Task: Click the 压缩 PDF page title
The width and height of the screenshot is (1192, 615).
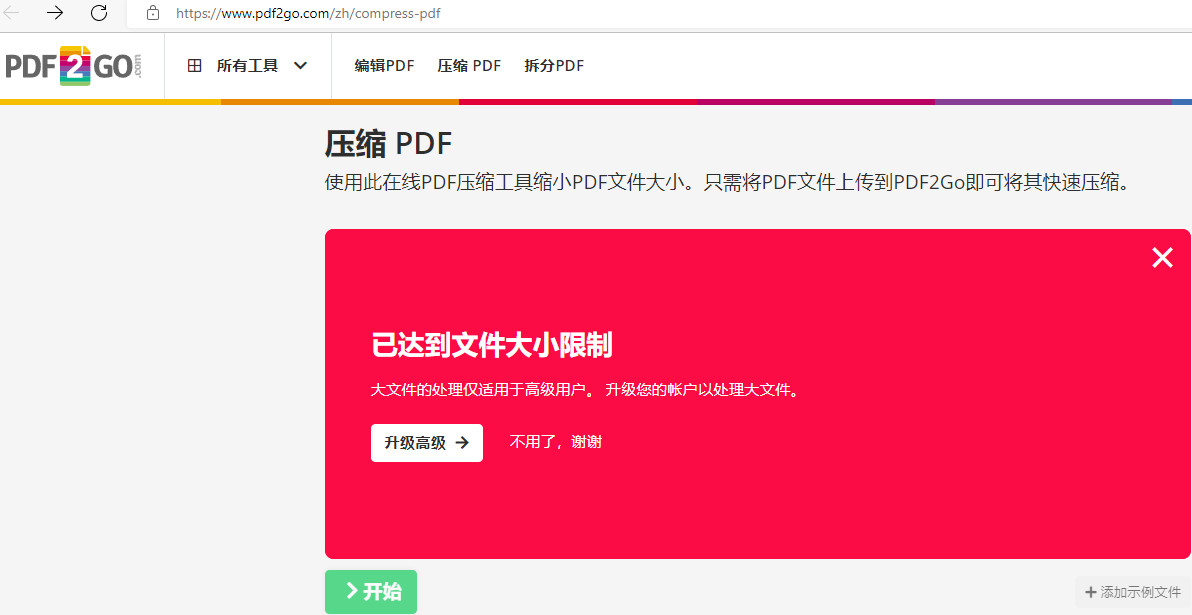Action: pos(388,144)
